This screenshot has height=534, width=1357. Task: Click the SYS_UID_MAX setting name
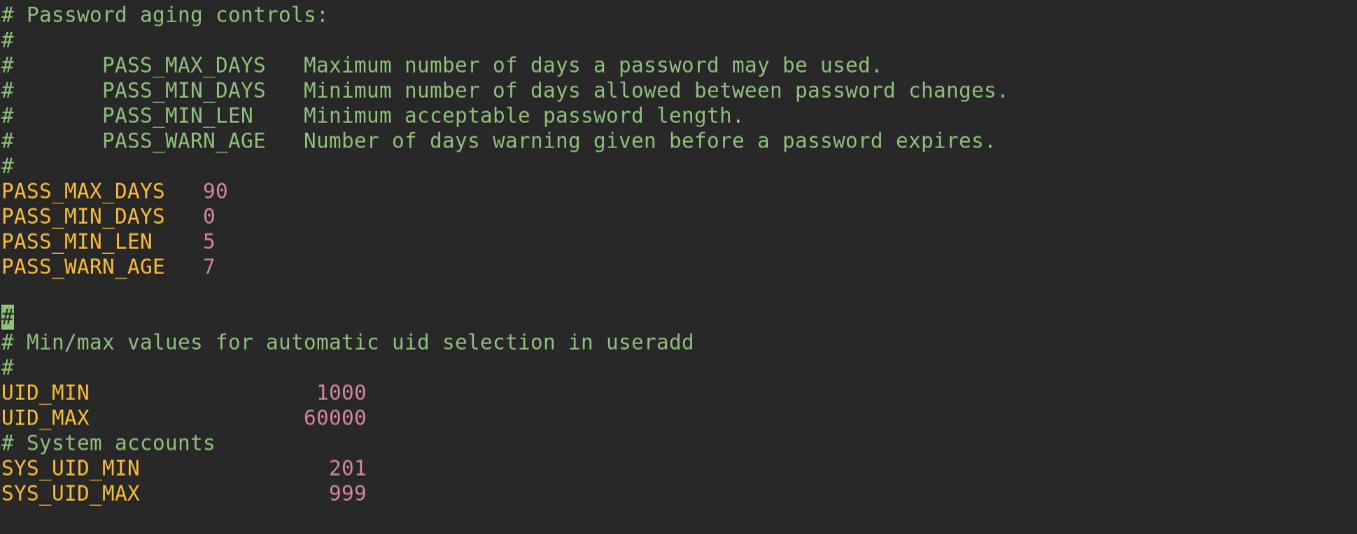click(x=71, y=493)
